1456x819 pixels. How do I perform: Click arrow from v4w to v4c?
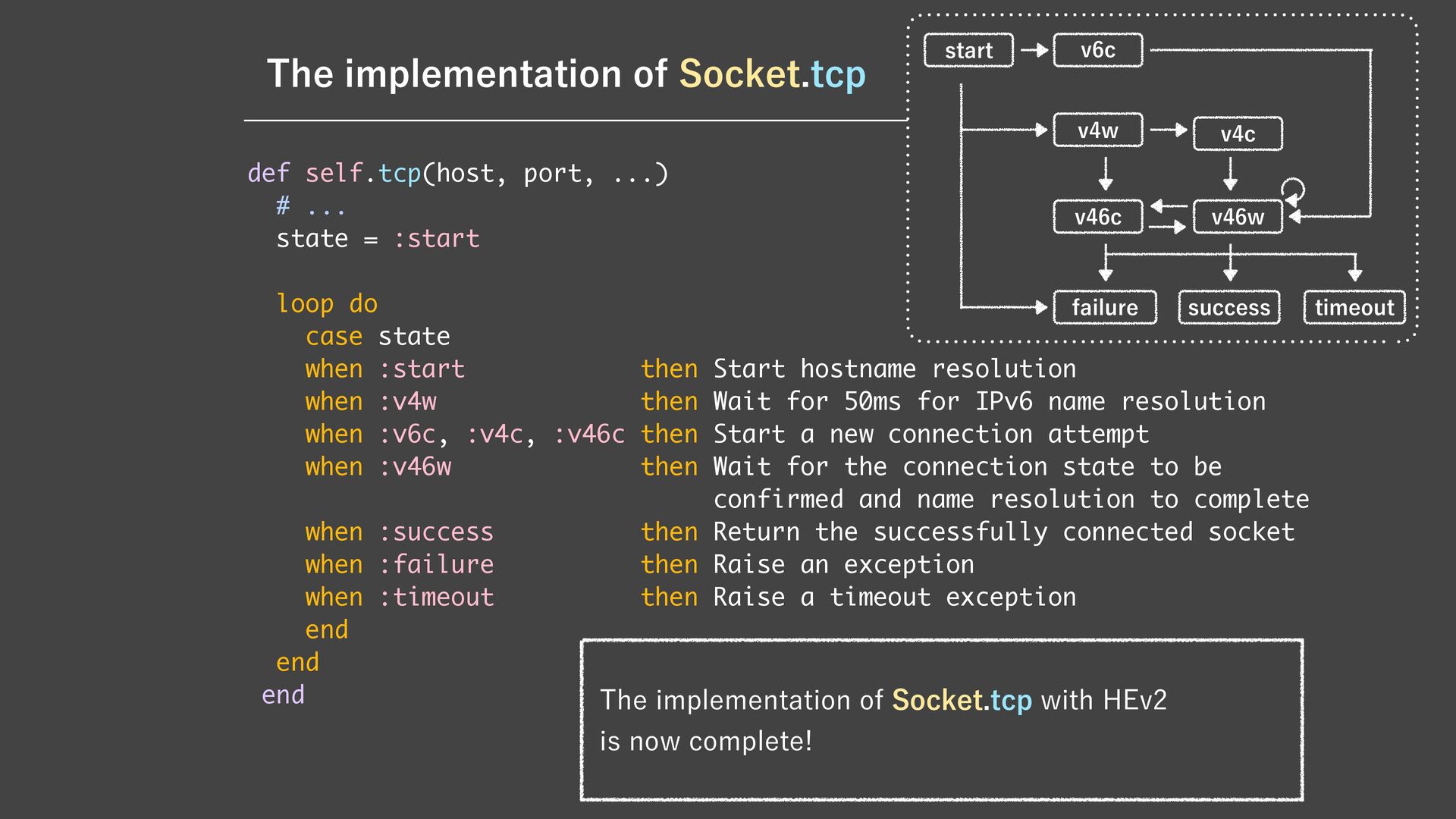click(x=1168, y=130)
